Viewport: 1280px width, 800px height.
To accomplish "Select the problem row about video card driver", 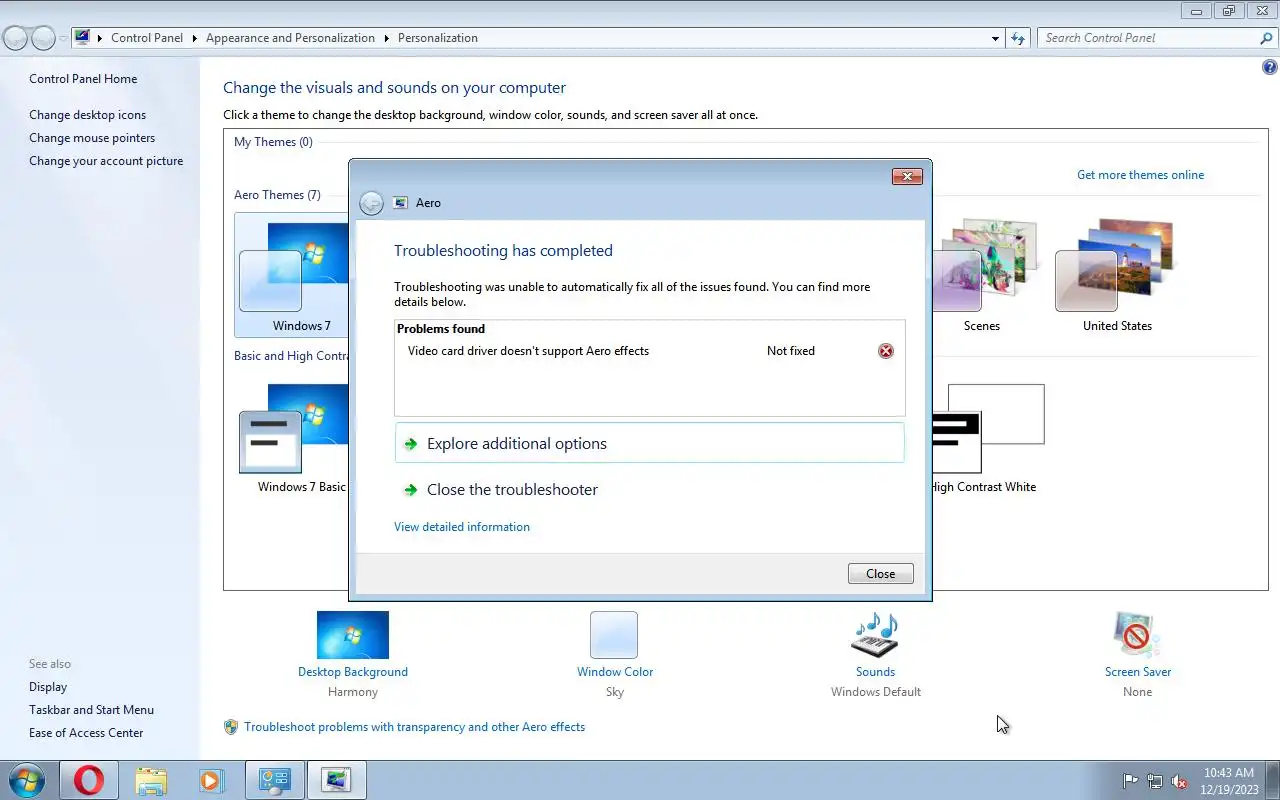I will click(649, 351).
